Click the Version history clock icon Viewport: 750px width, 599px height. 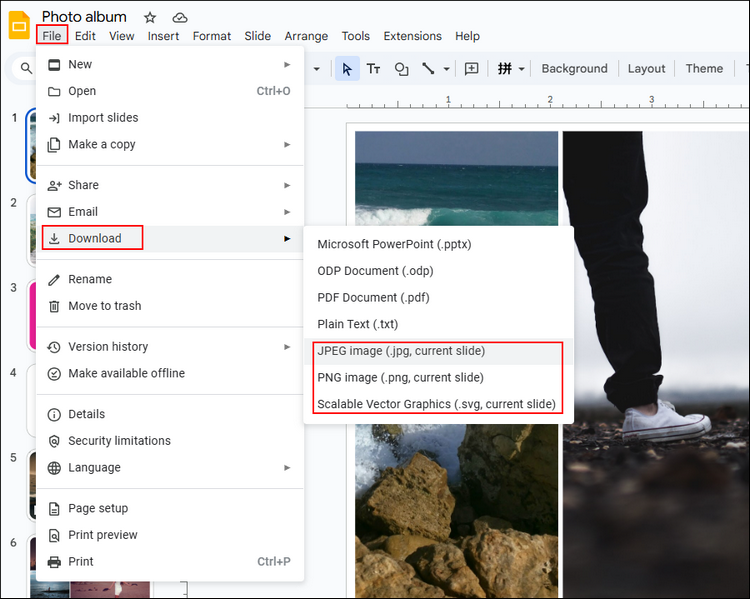[54, 347]
